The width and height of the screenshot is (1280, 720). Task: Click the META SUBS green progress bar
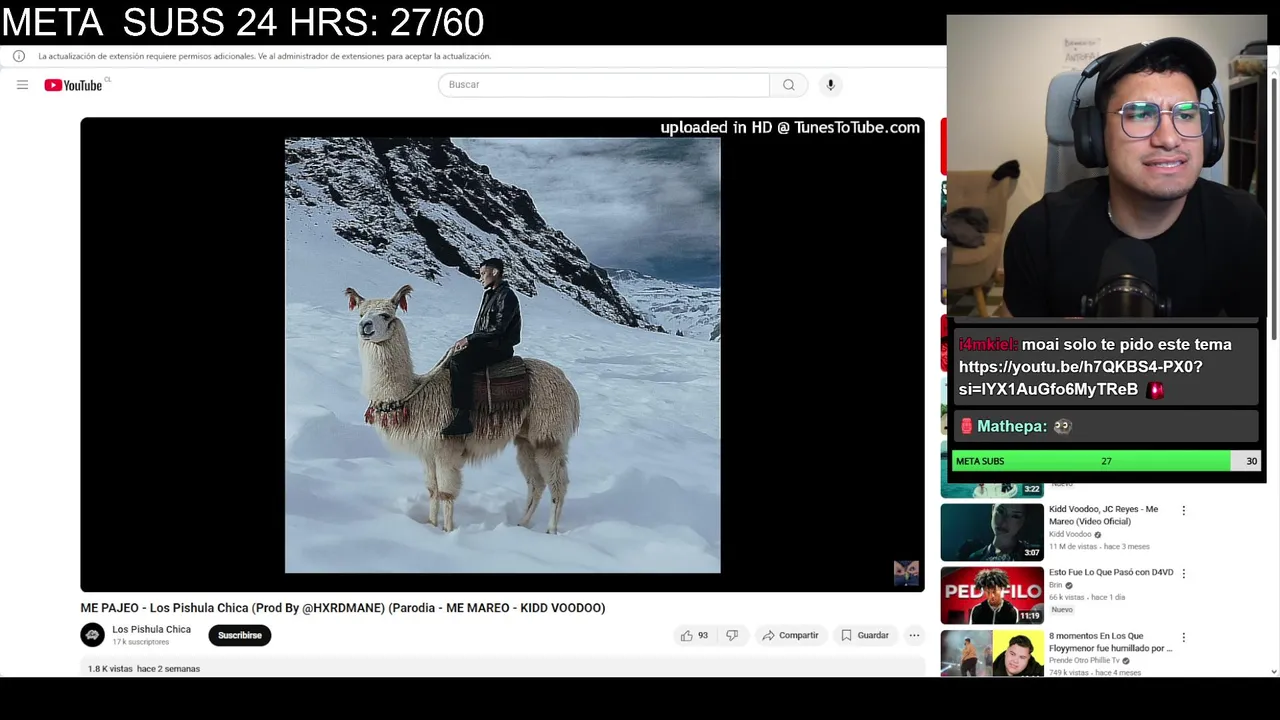point(1093,461)
